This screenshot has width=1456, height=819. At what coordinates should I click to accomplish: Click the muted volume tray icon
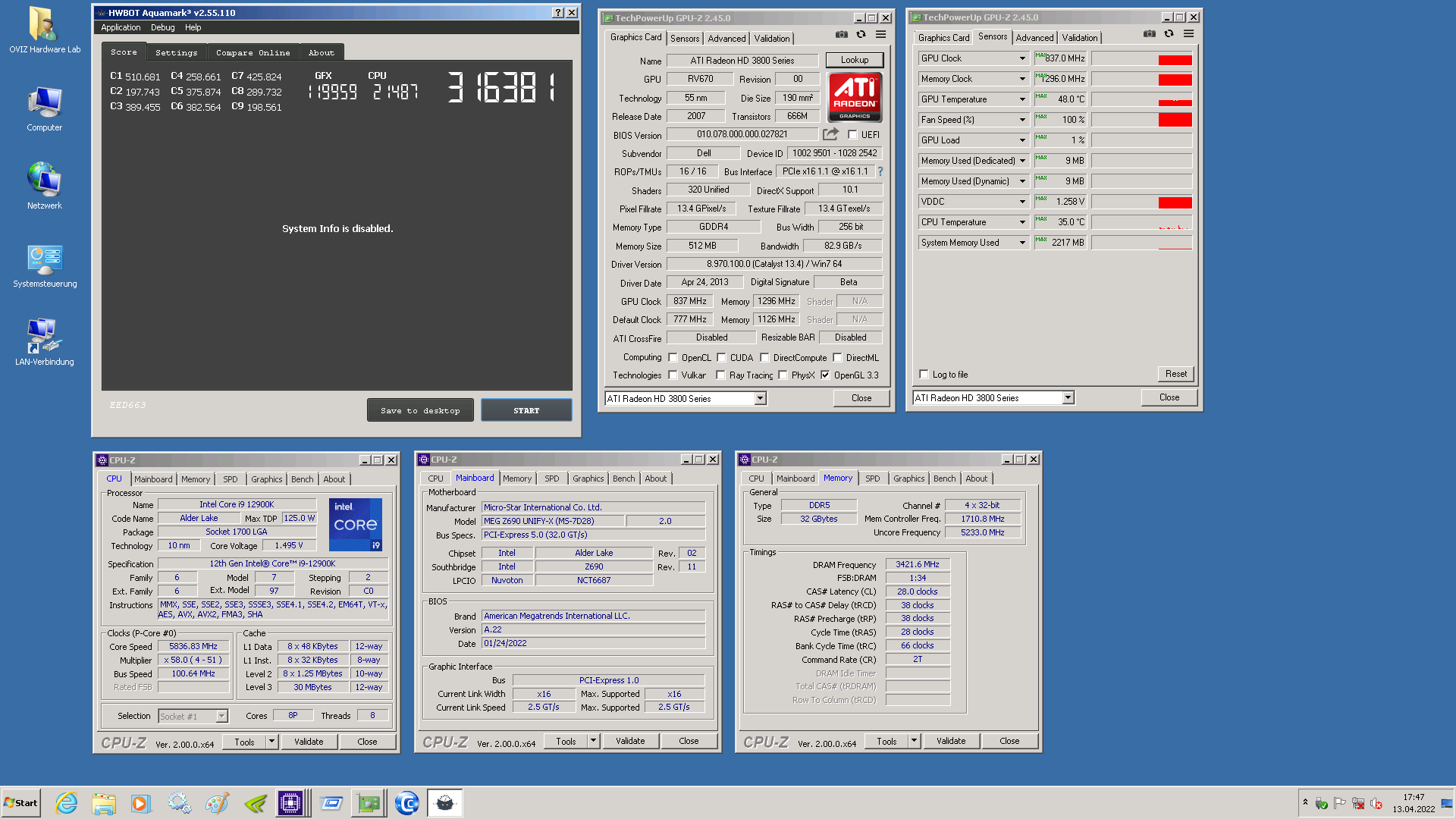(x=1376, y=804)
